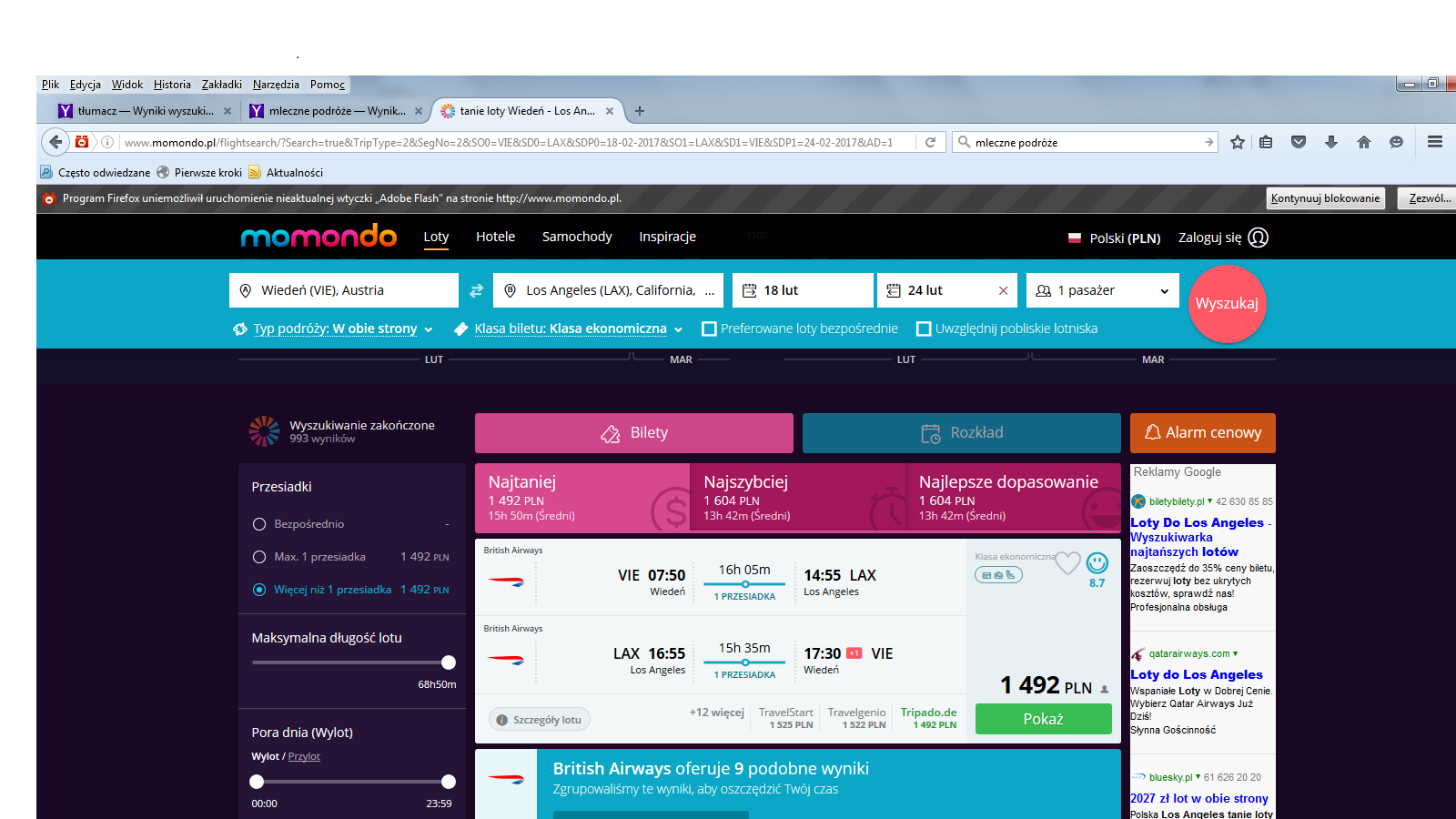The width and height of the screenshot is (1456, 819).
Task: Open the bookmarks list icon
Action: click(1266, 142)
